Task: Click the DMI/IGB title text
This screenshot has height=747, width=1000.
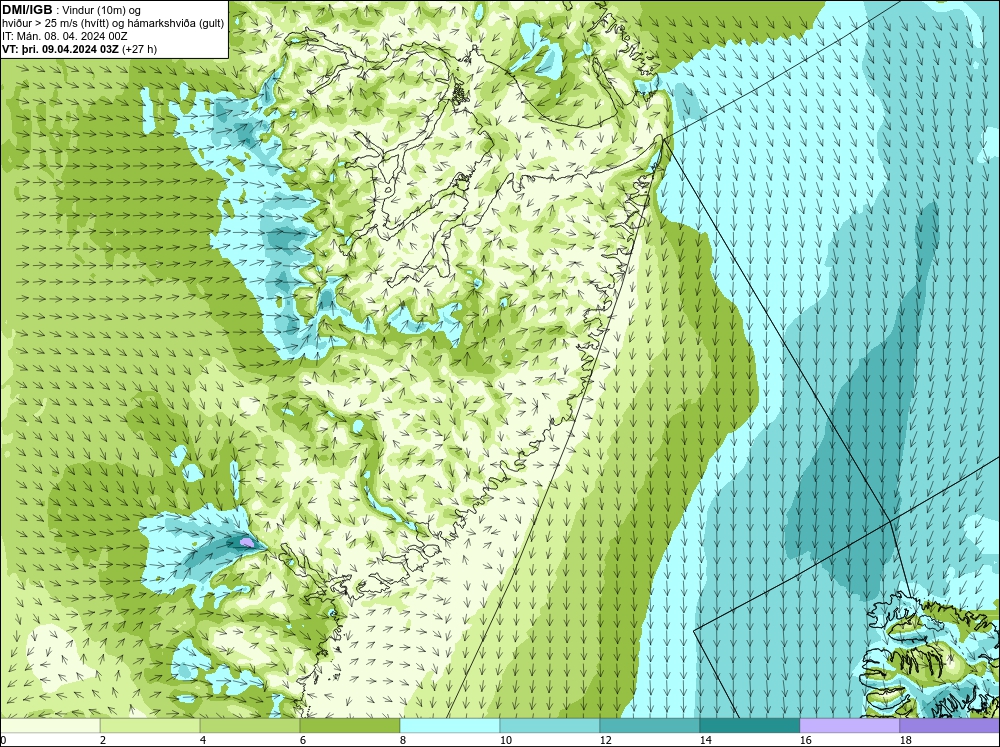Action: tap(27, 10)
